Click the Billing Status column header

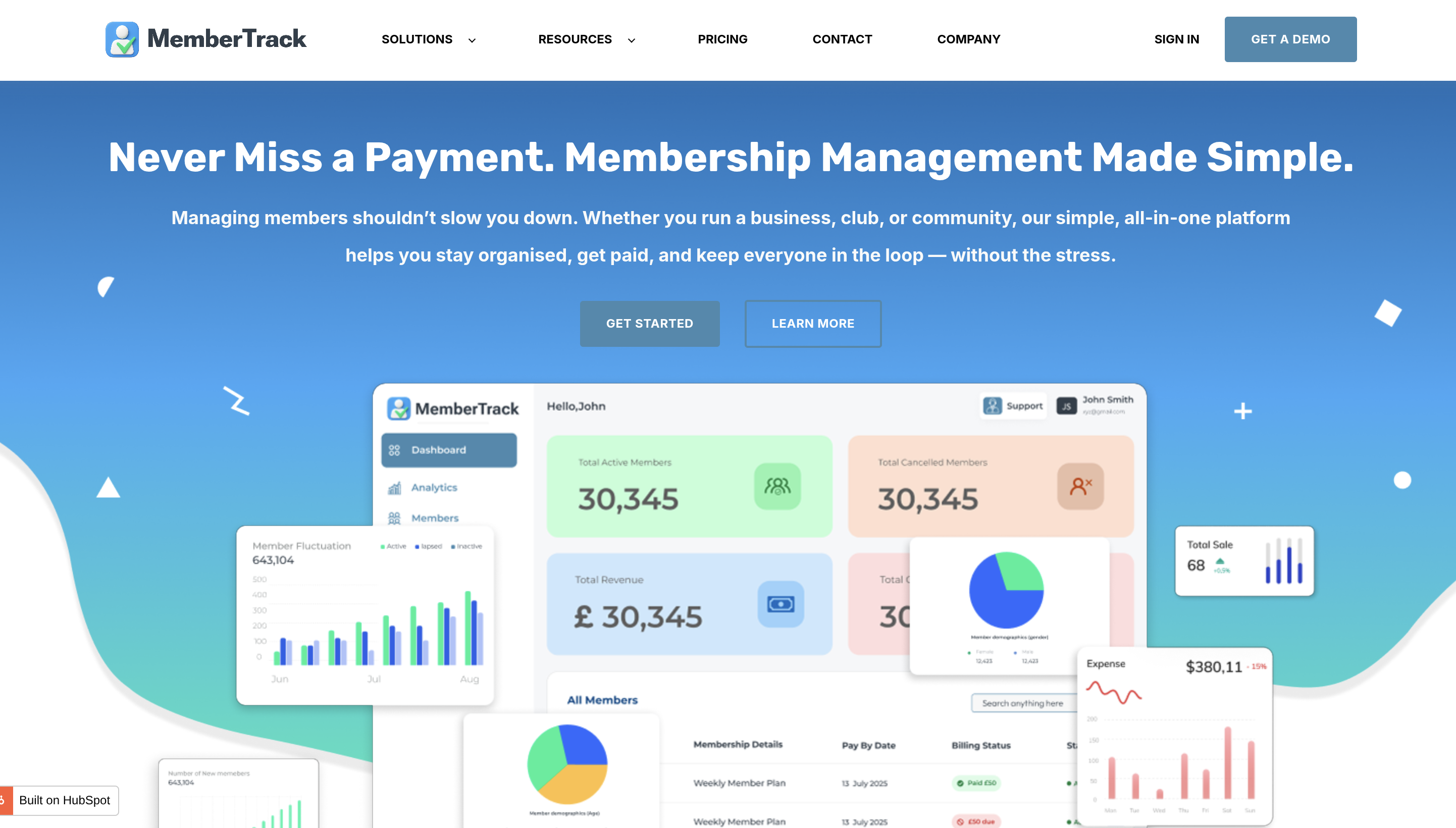[x=981, y=745]
